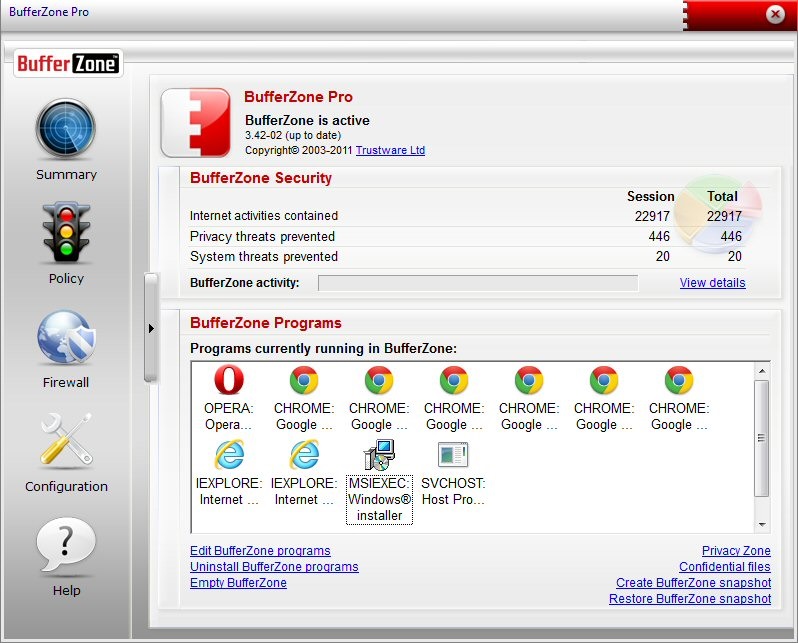Click Total value 446

(x=731, y=236)
